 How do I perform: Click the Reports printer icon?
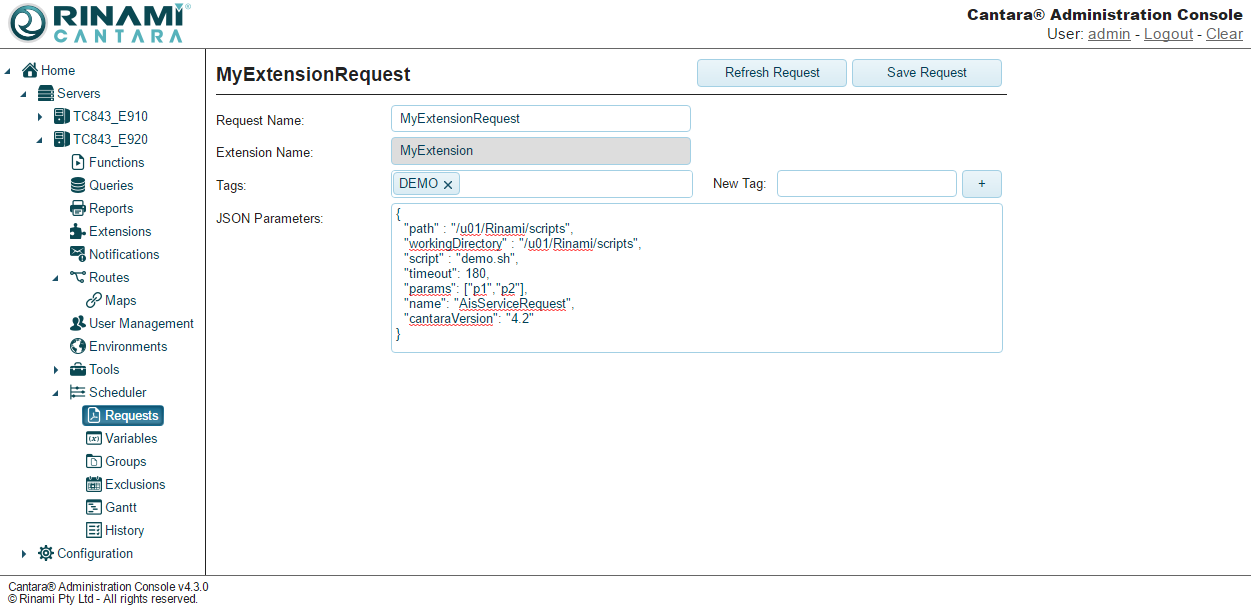tap(78, 208)
